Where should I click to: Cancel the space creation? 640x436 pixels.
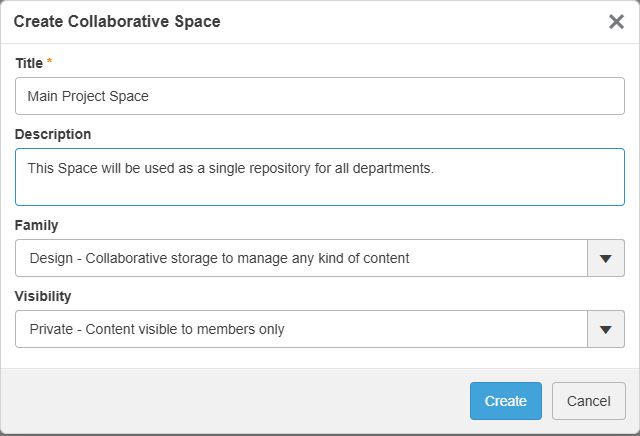(x=588, y=401)
